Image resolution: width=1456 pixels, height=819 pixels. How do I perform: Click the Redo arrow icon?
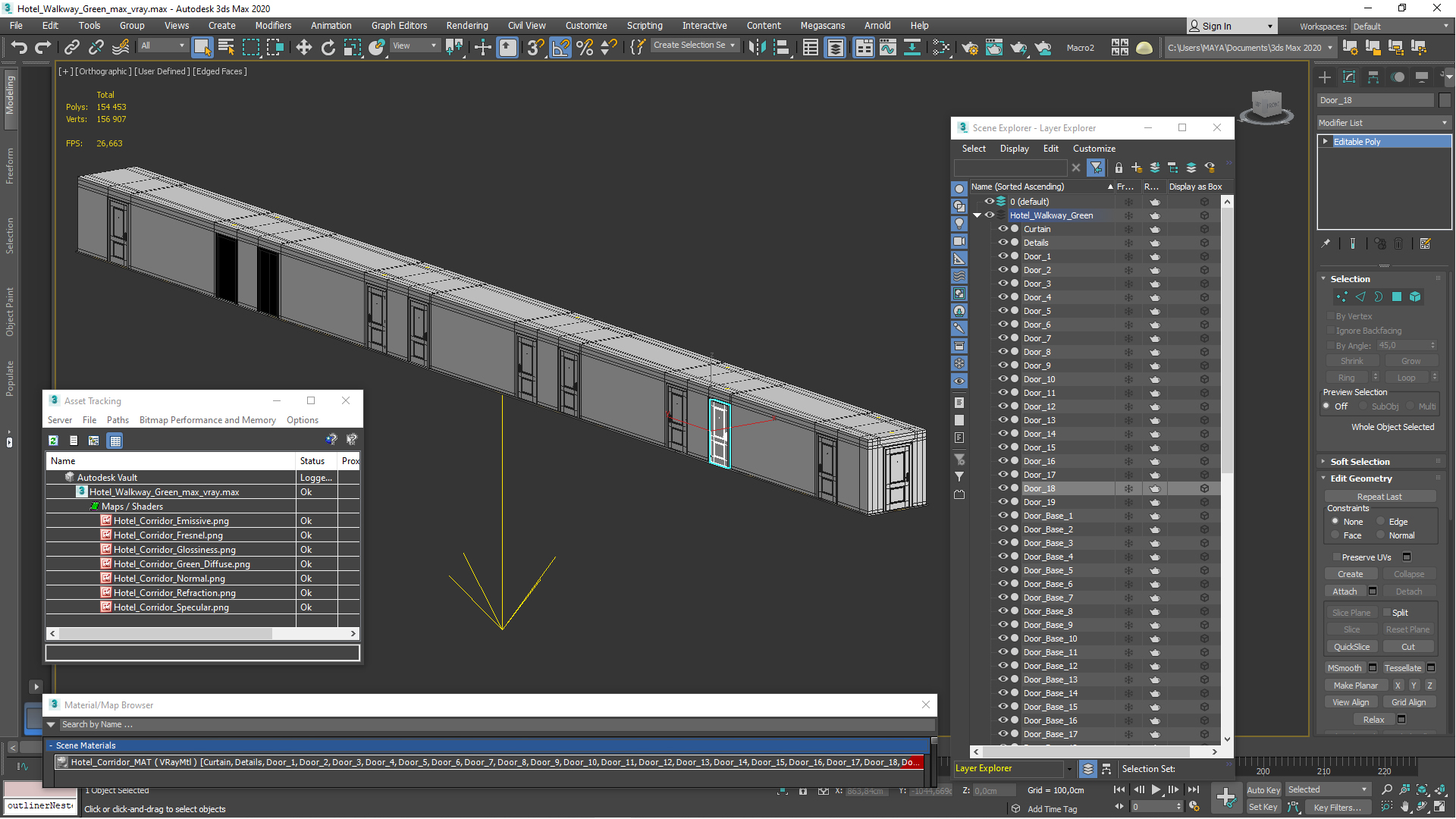[x=43, y=48]
